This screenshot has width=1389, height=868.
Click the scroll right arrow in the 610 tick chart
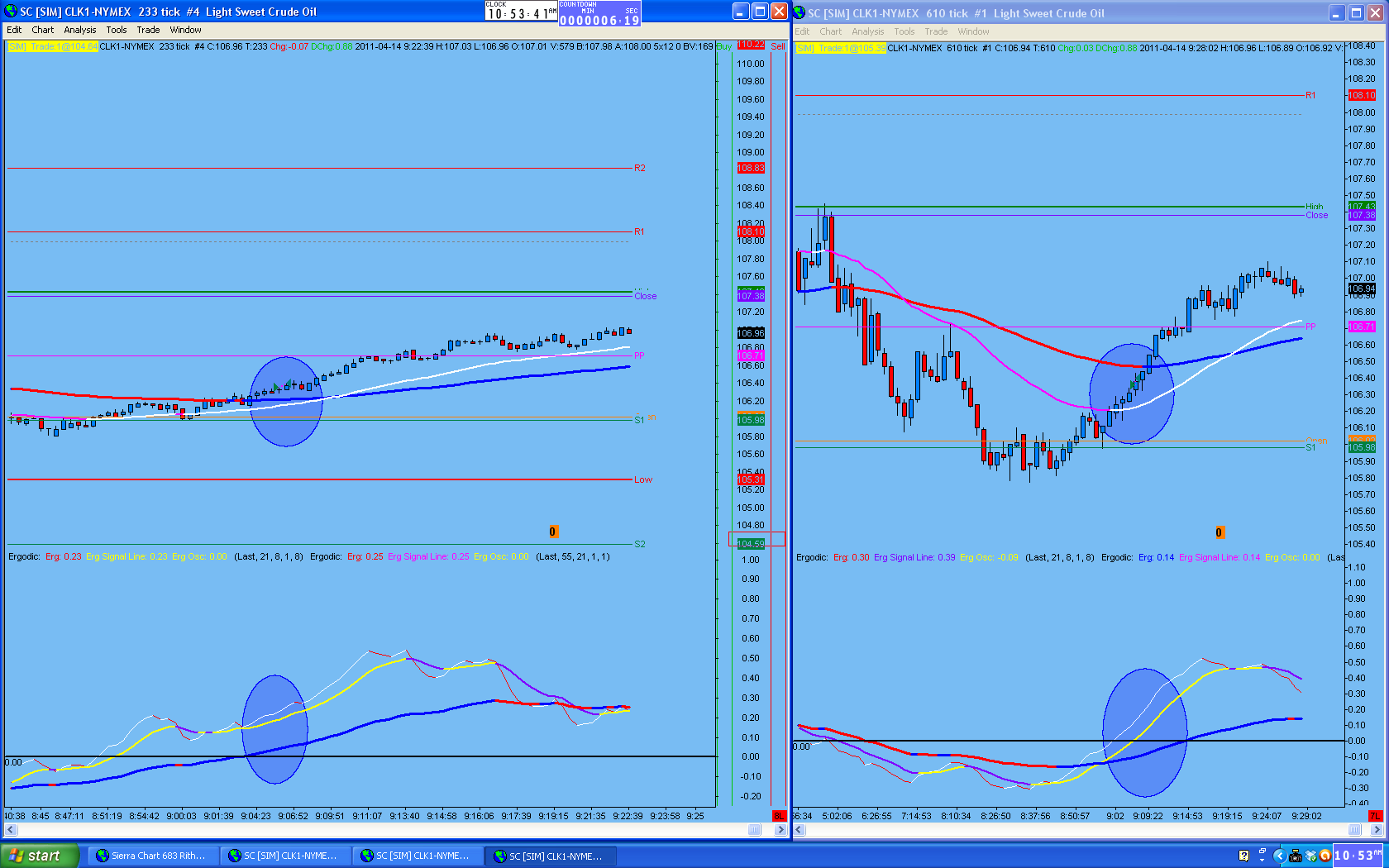coord(1377,829)
